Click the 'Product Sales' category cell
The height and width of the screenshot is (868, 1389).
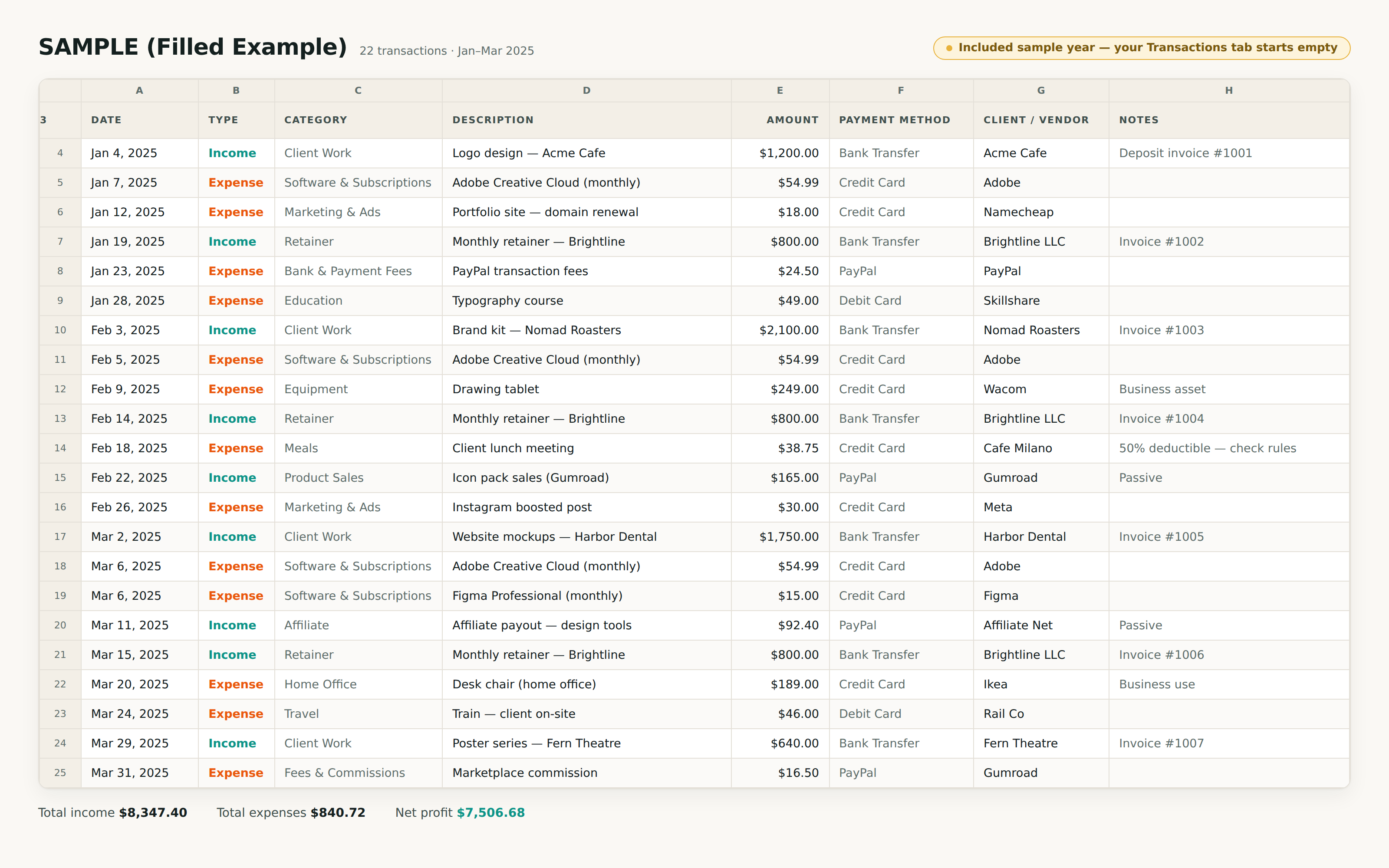coord(358,478)
